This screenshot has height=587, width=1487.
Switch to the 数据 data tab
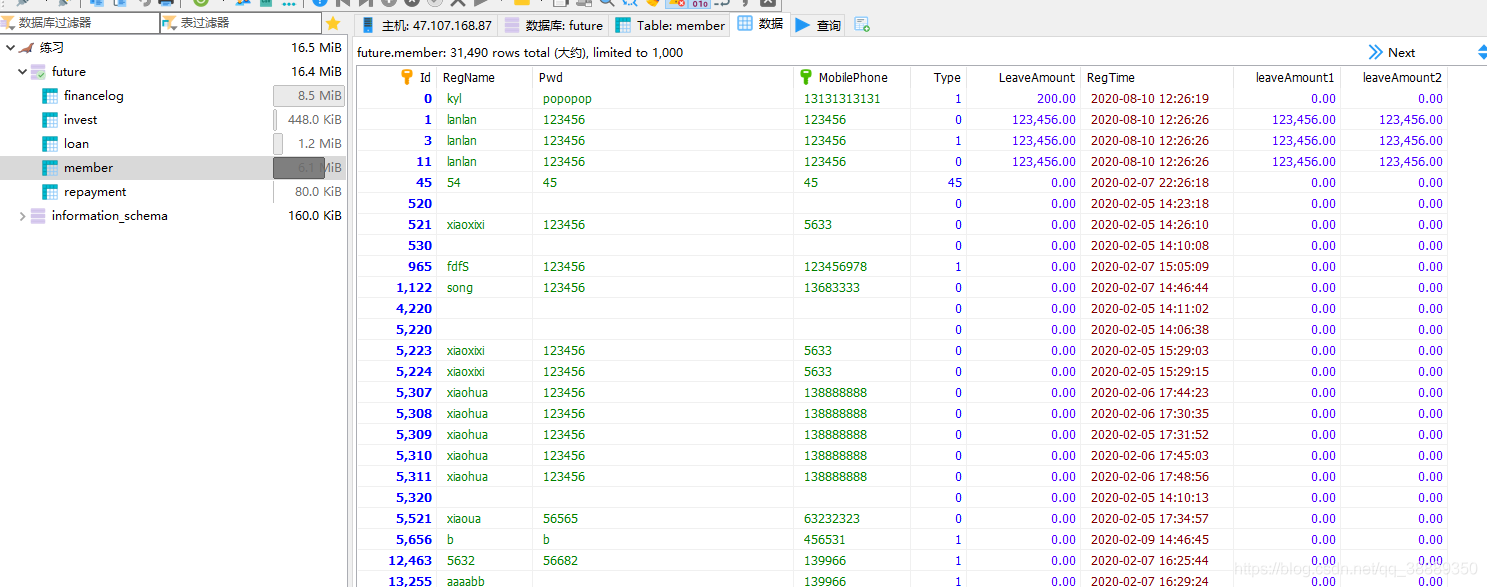pyautogui.click(x=760, y=24)
